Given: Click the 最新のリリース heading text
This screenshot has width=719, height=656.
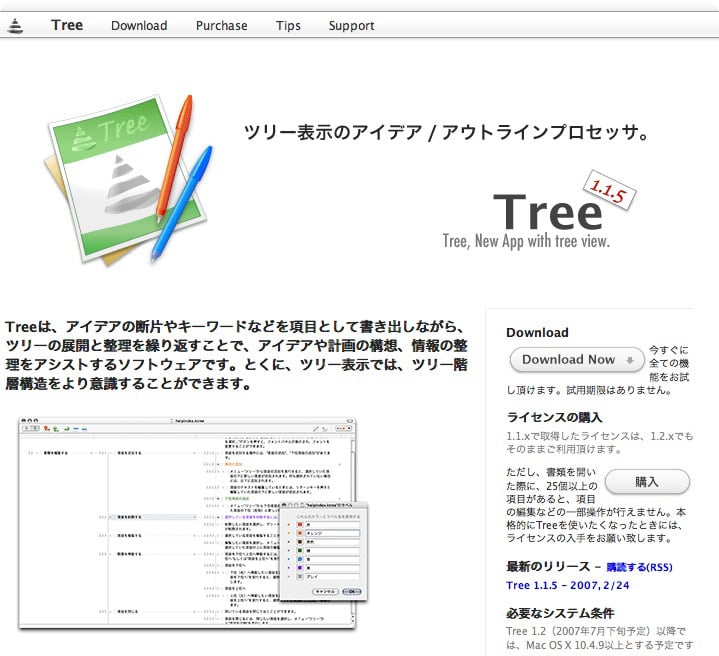Looking at the screenshot, I should 548,567.
